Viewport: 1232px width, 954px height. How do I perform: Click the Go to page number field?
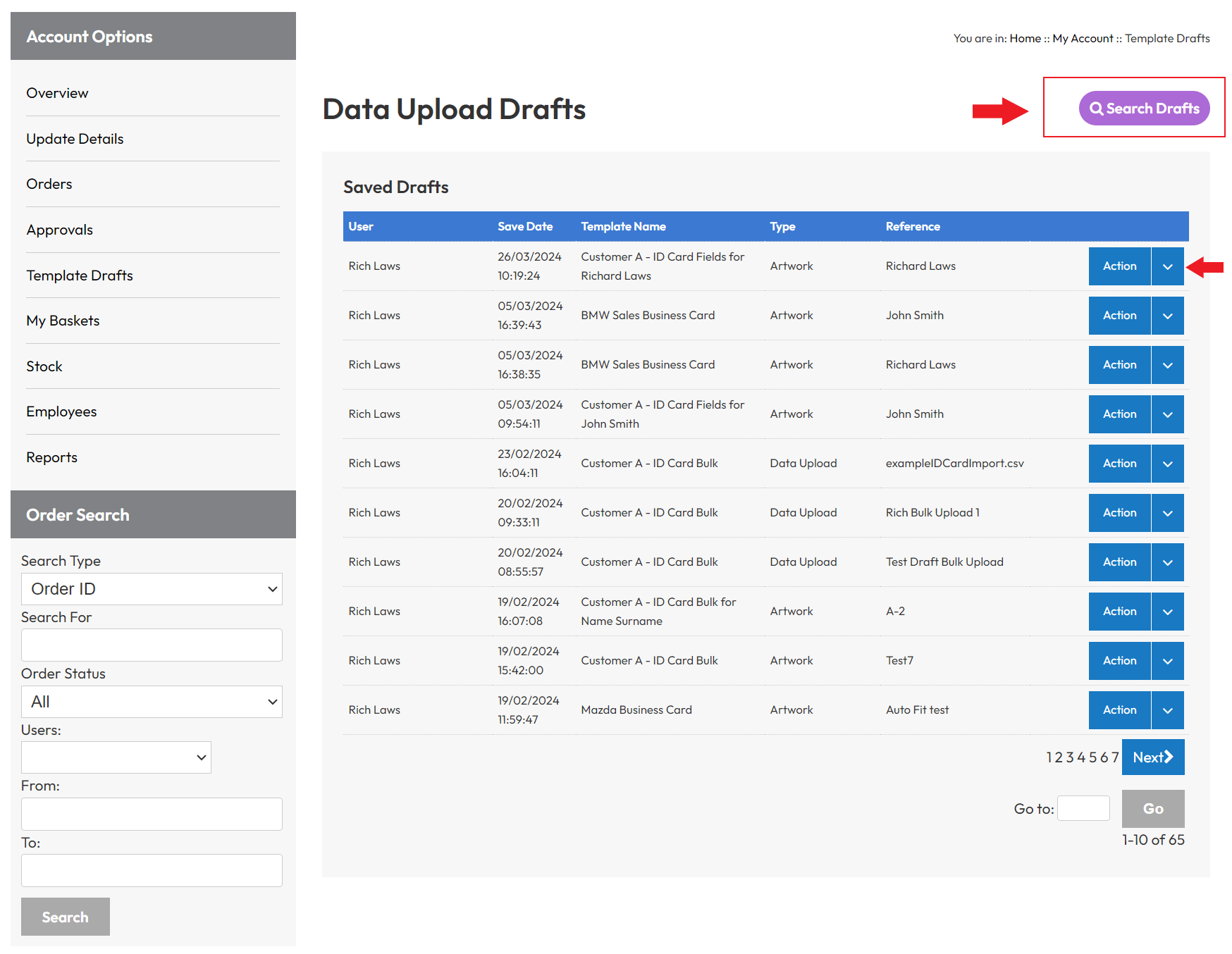1083,808
